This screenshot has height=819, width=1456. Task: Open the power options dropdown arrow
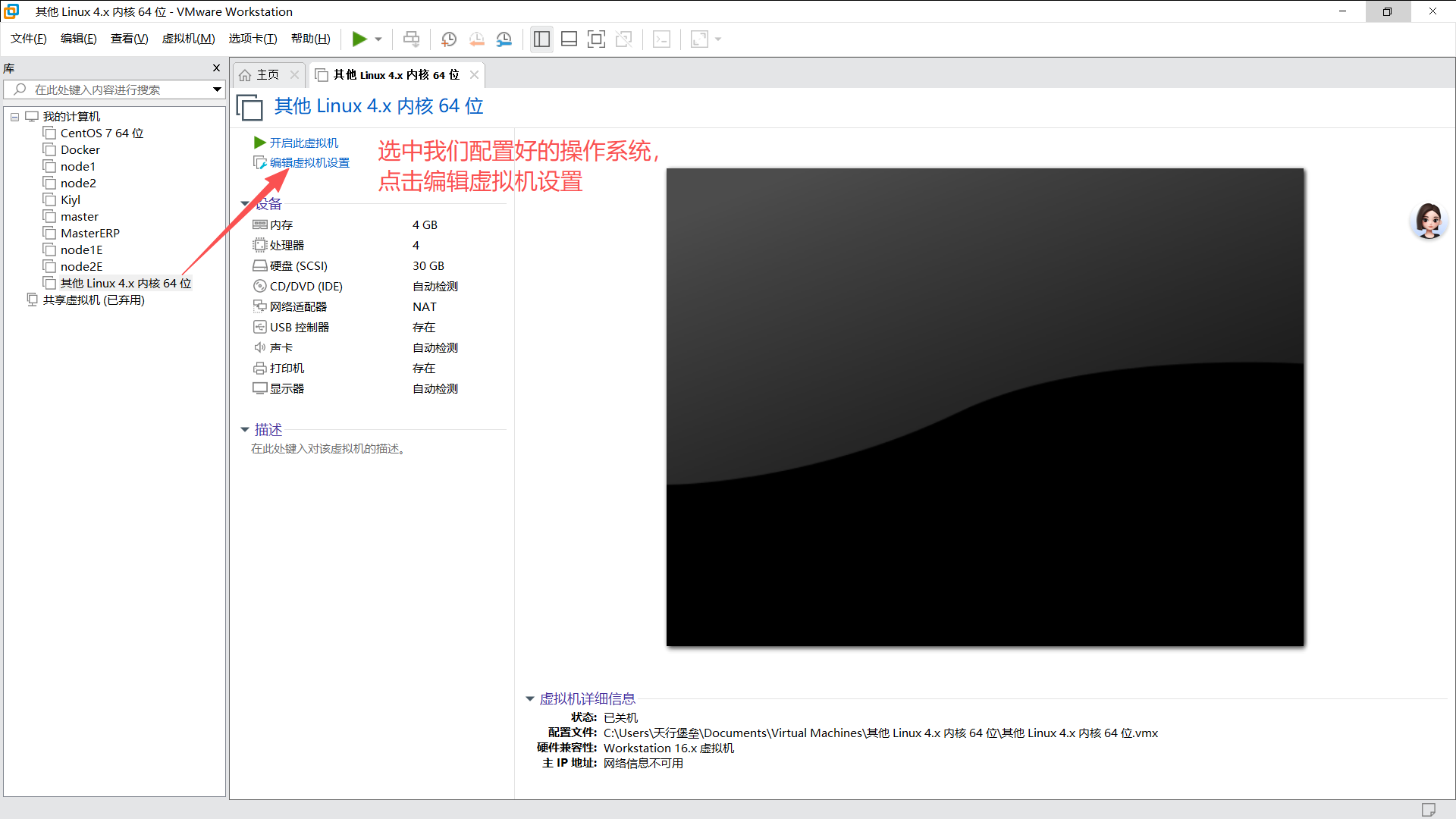377,39
